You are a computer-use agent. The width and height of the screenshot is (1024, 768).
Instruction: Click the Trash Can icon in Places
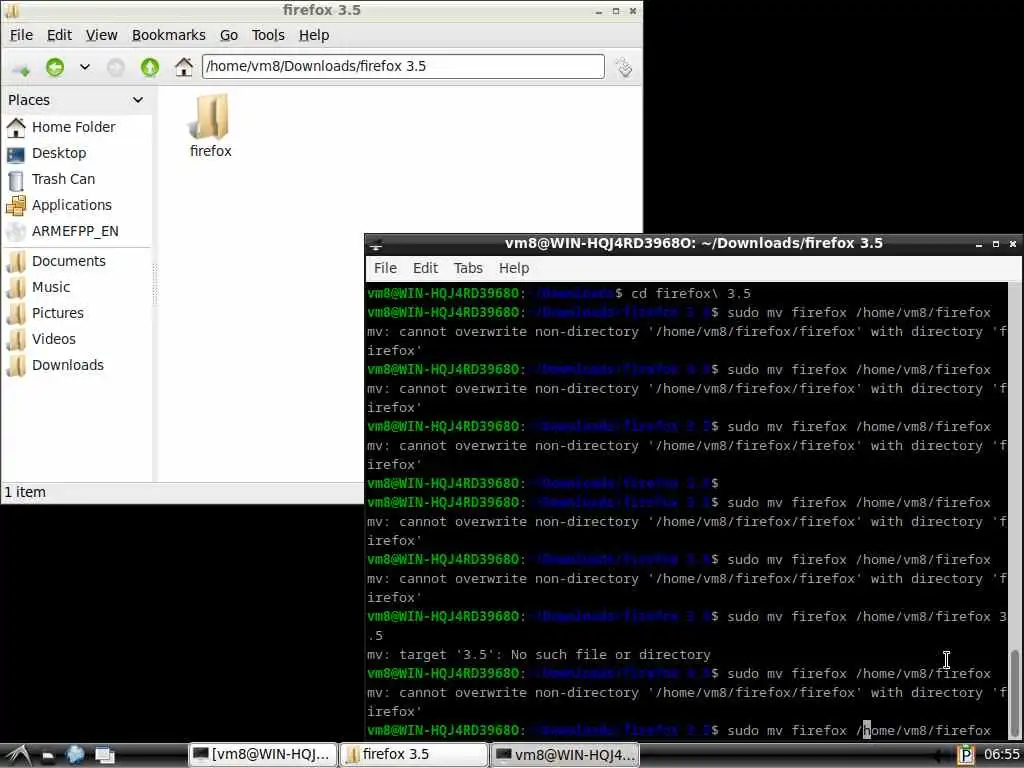[x=16, y=180]
